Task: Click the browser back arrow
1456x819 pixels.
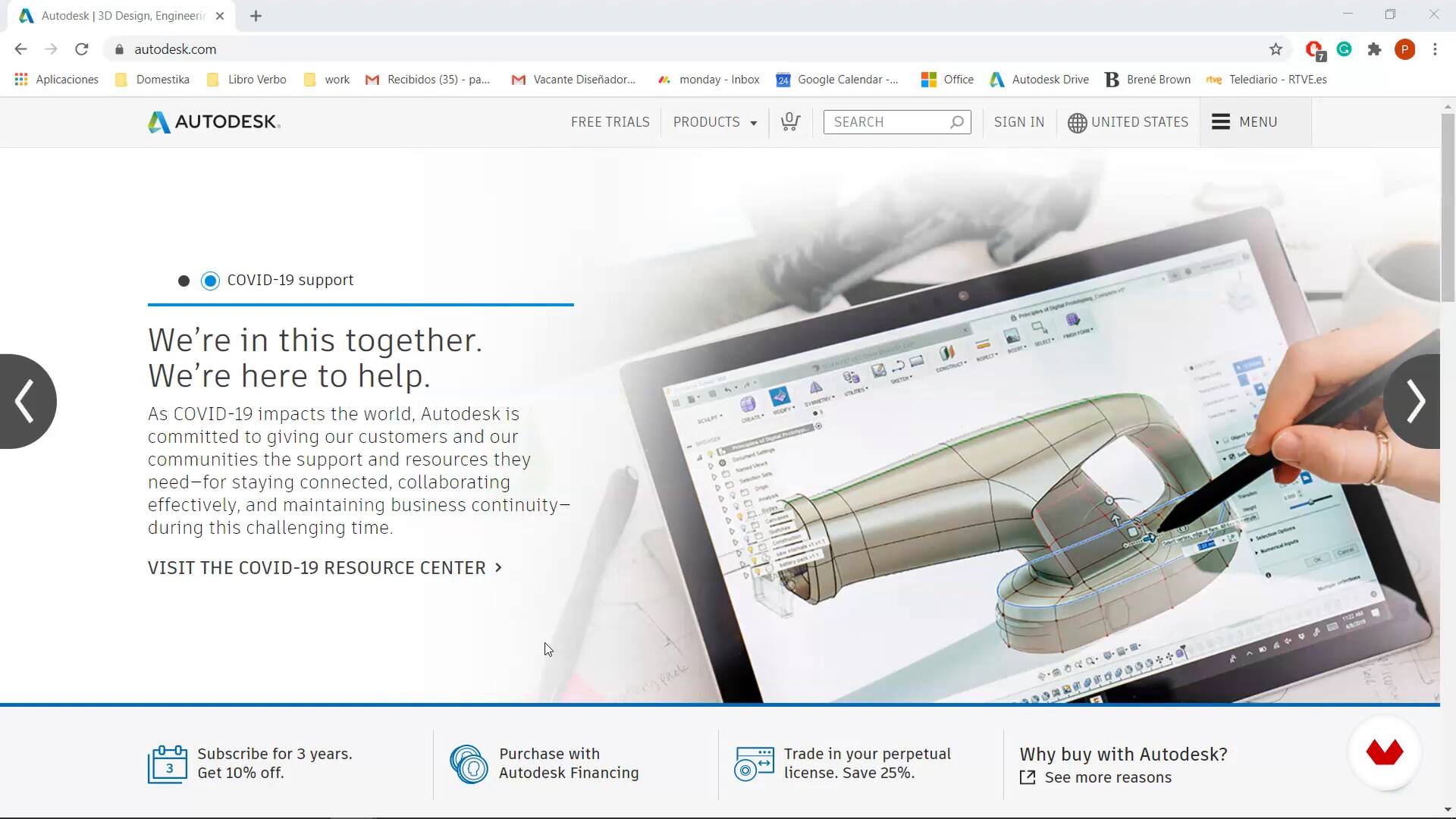Action: (20, 49)
